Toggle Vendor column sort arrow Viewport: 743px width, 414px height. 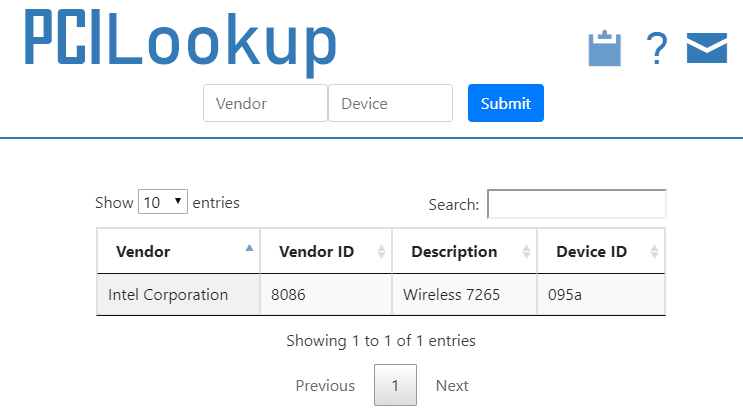249,248
